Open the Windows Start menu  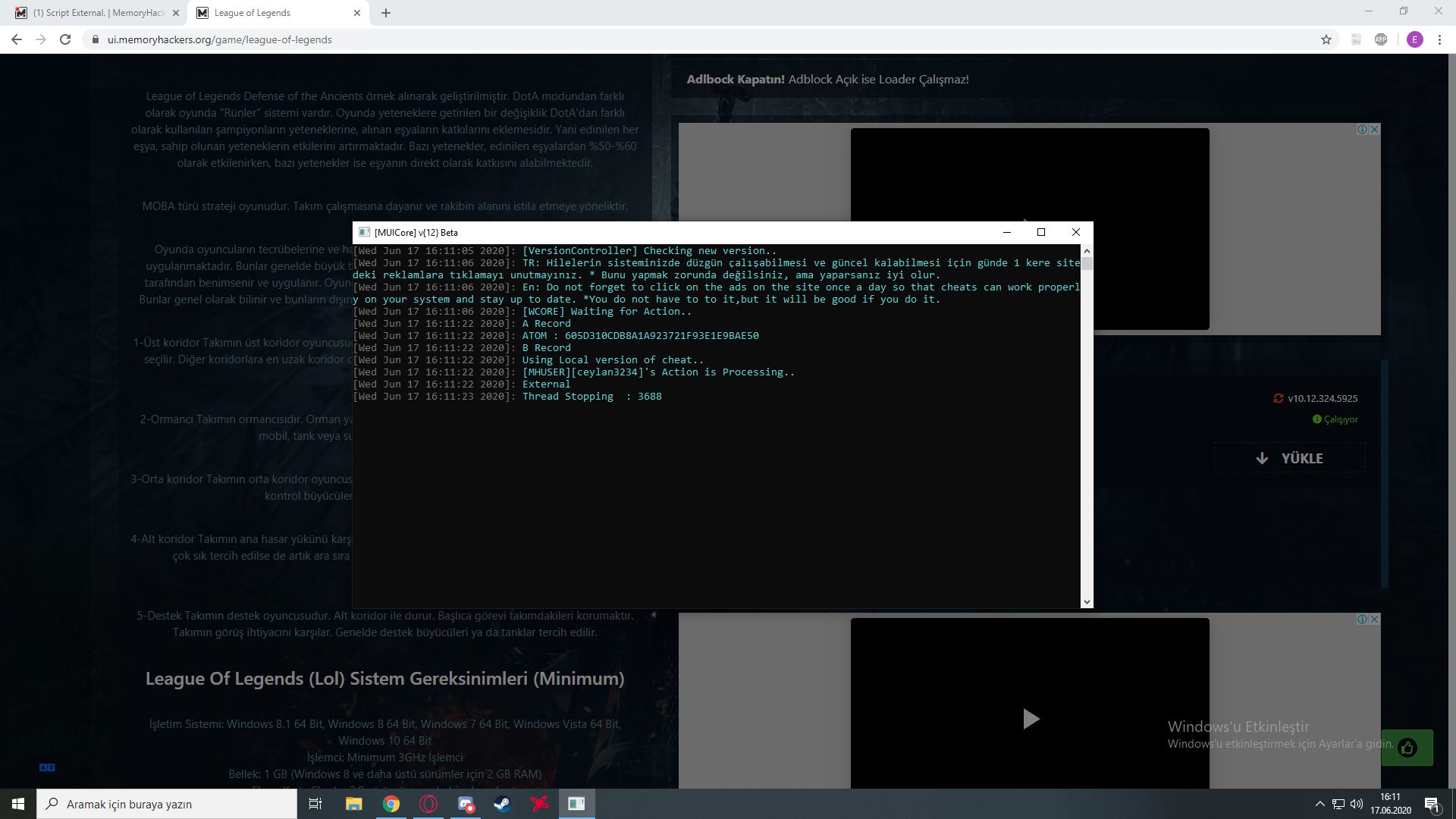(18, 804)
